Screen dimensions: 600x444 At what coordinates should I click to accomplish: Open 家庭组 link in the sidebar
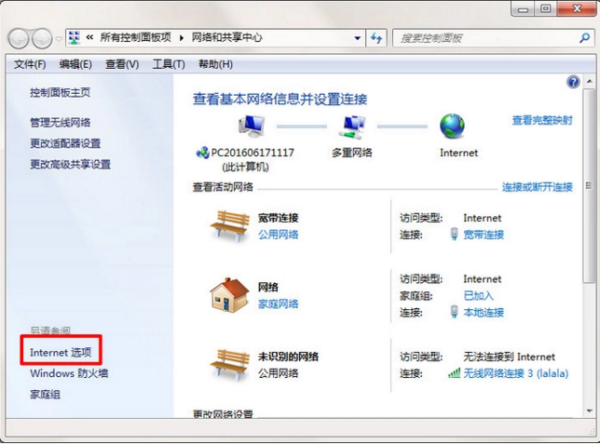(45, 394)
